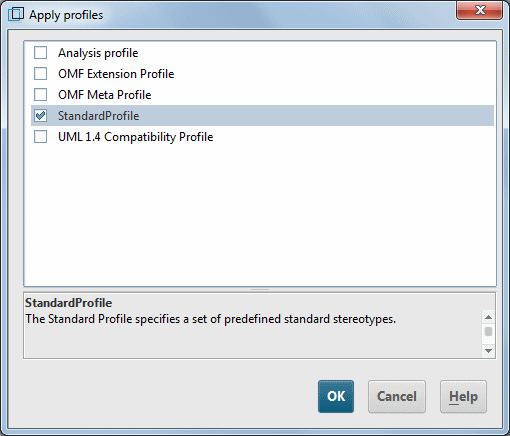Confirm with the OK button

click(336, 396)
